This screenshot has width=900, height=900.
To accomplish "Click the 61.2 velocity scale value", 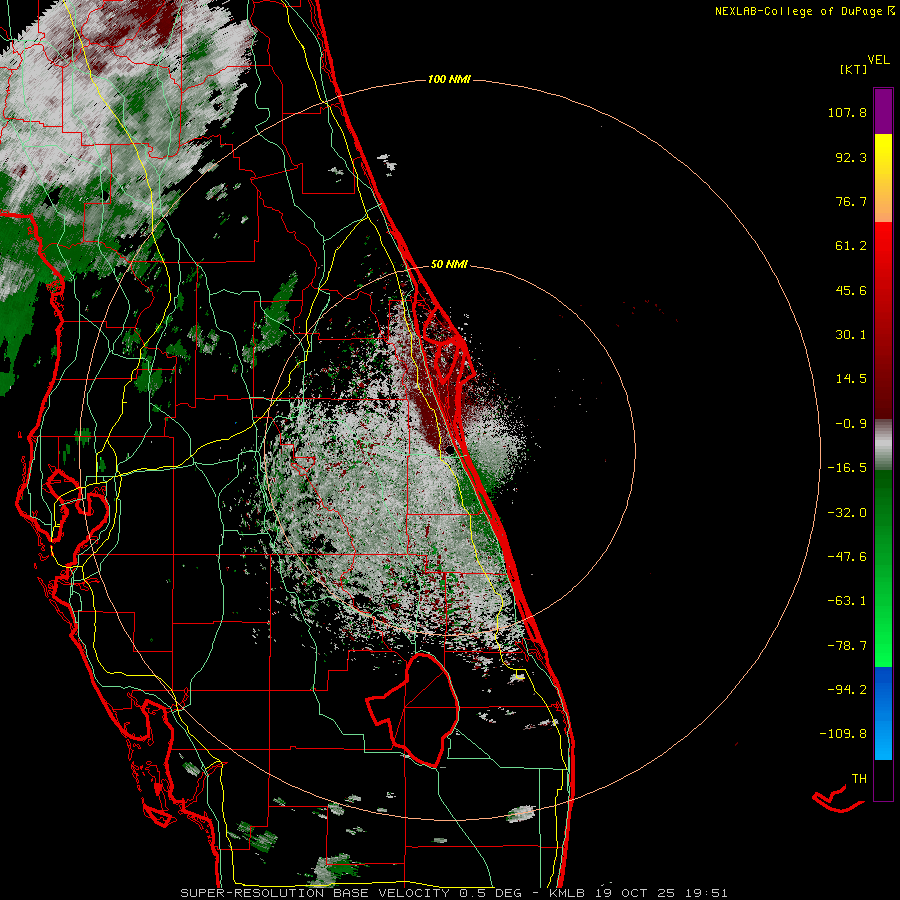I will 851,246.
